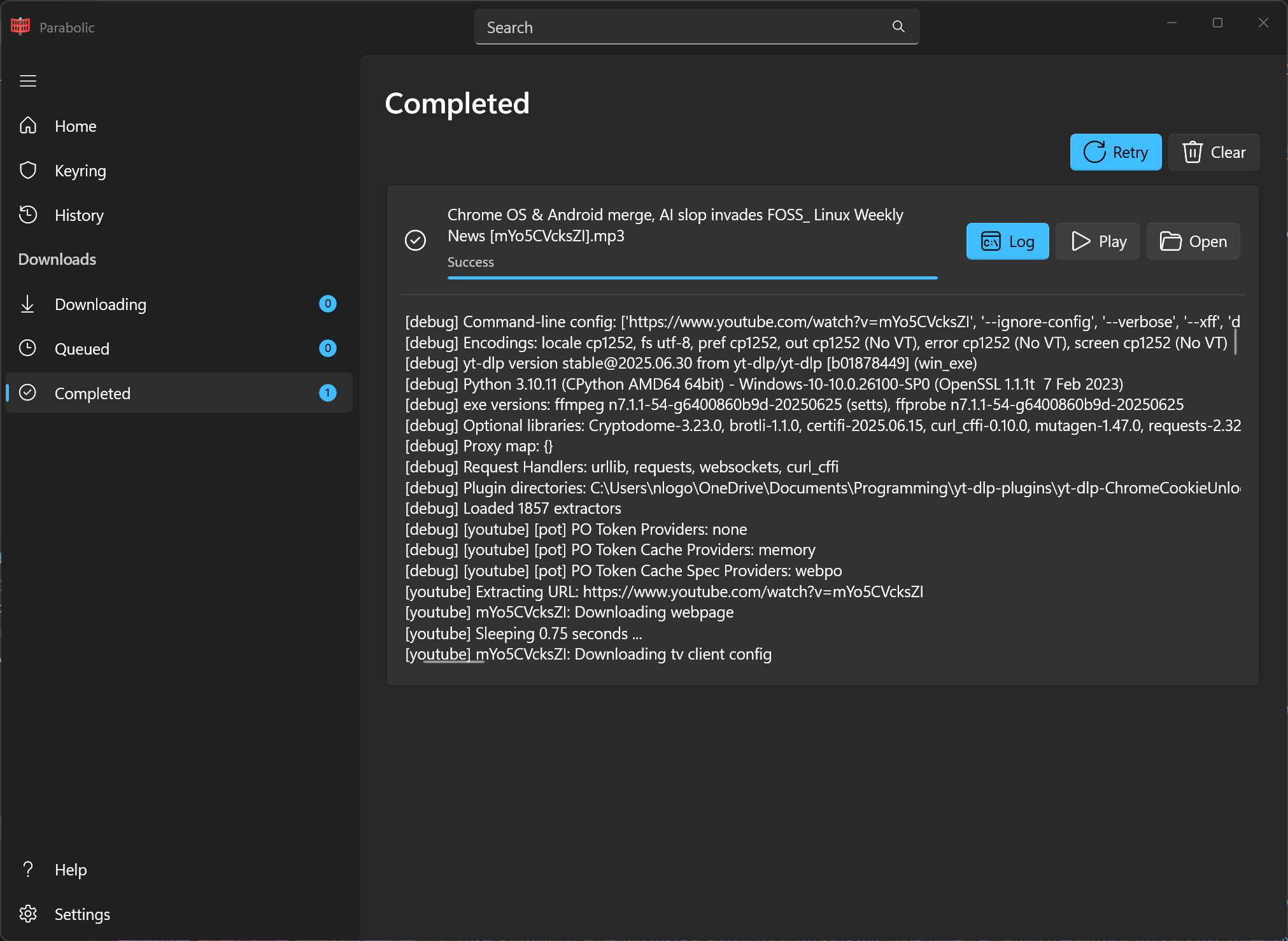1288x941 pixels.
Task: Click the log's vertical scrollbar
Action: click(1235, 342)
